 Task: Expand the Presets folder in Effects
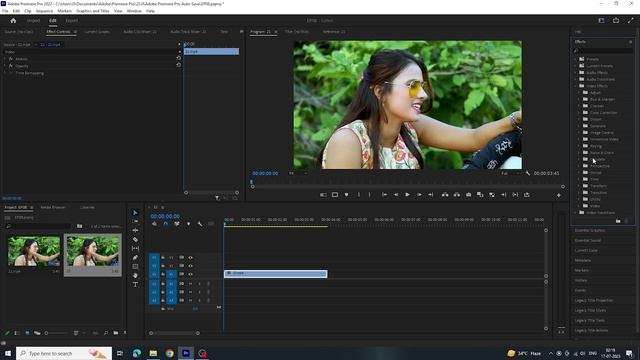(576, 59)
